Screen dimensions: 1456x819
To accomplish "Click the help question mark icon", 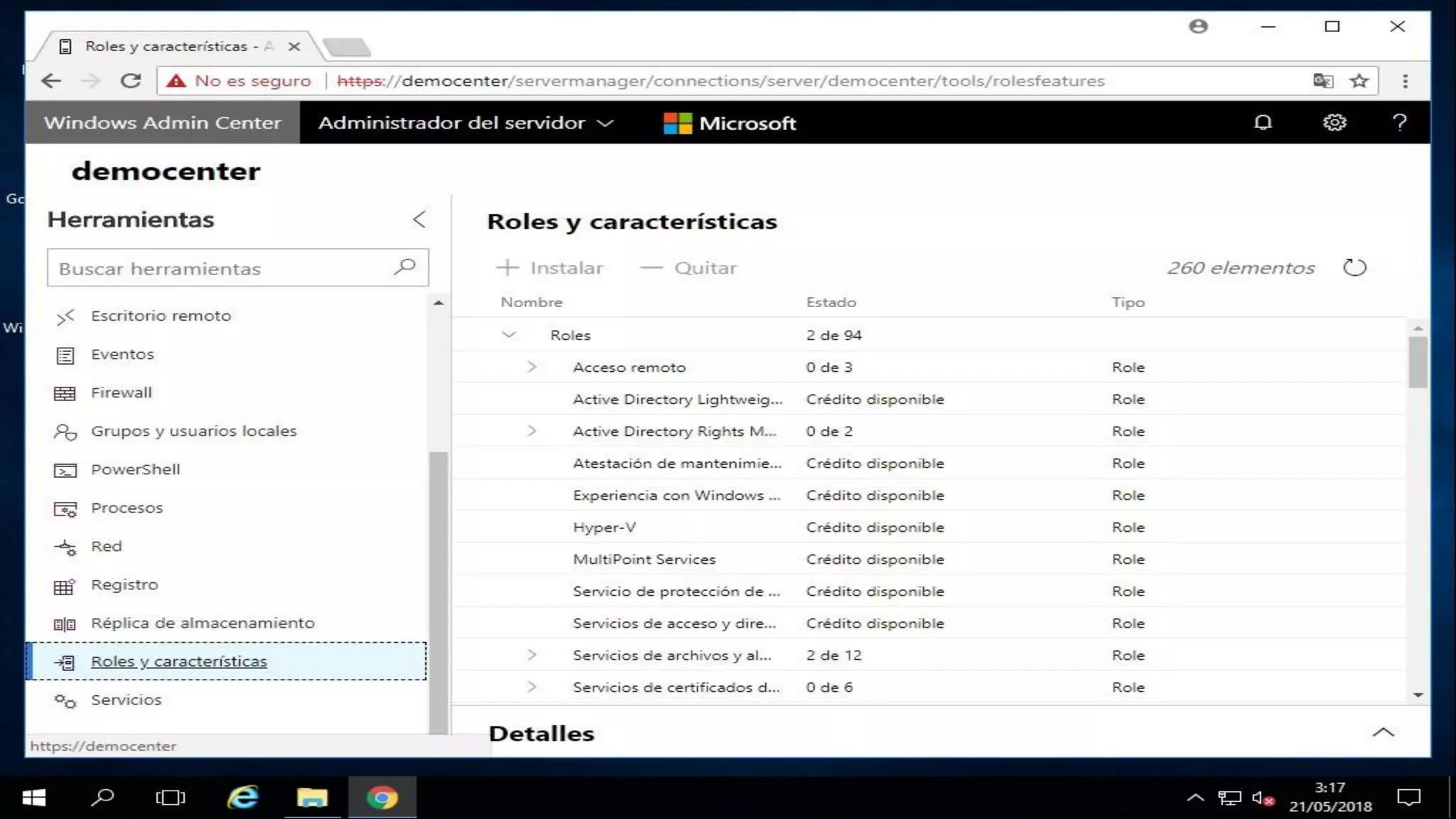I will 1399,122.
